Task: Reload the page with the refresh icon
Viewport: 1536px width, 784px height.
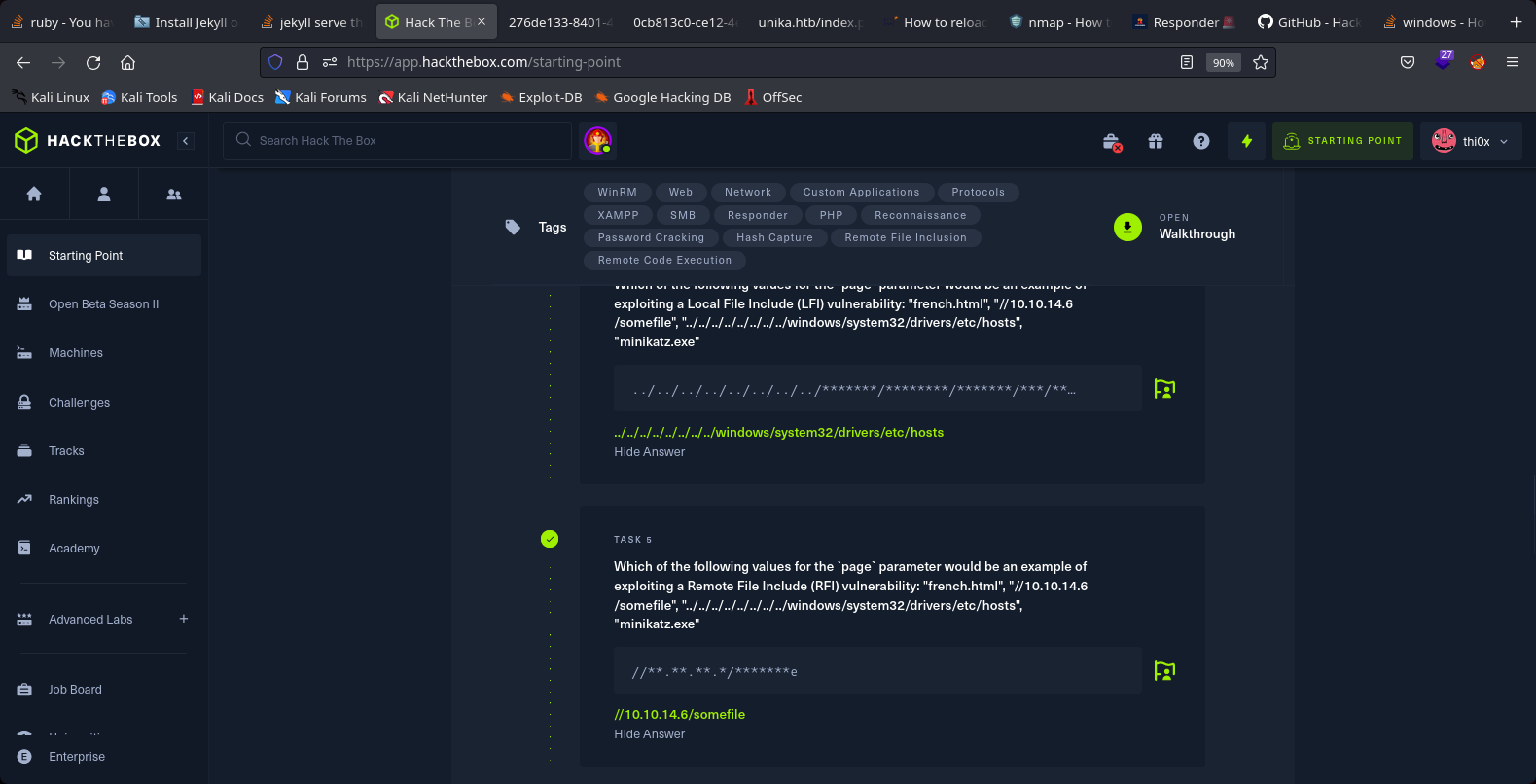Action: [x=93, y=62]
